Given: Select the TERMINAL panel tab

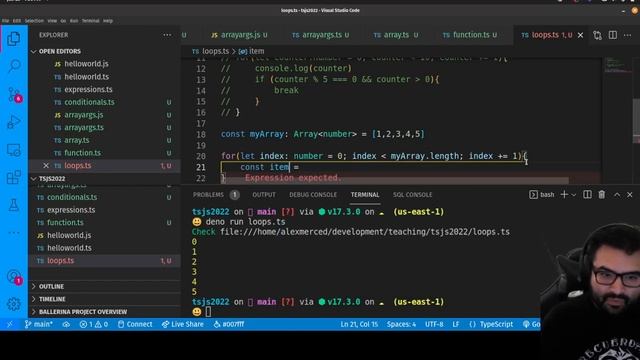Looking at the screenshot, I should pos(365,195).
